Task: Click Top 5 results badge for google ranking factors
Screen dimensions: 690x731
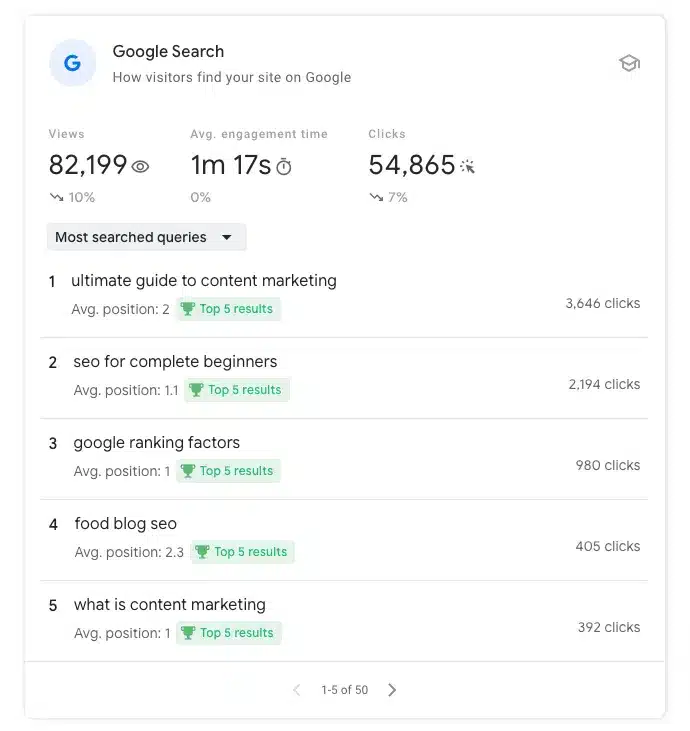Action: [x=228, y=471]
